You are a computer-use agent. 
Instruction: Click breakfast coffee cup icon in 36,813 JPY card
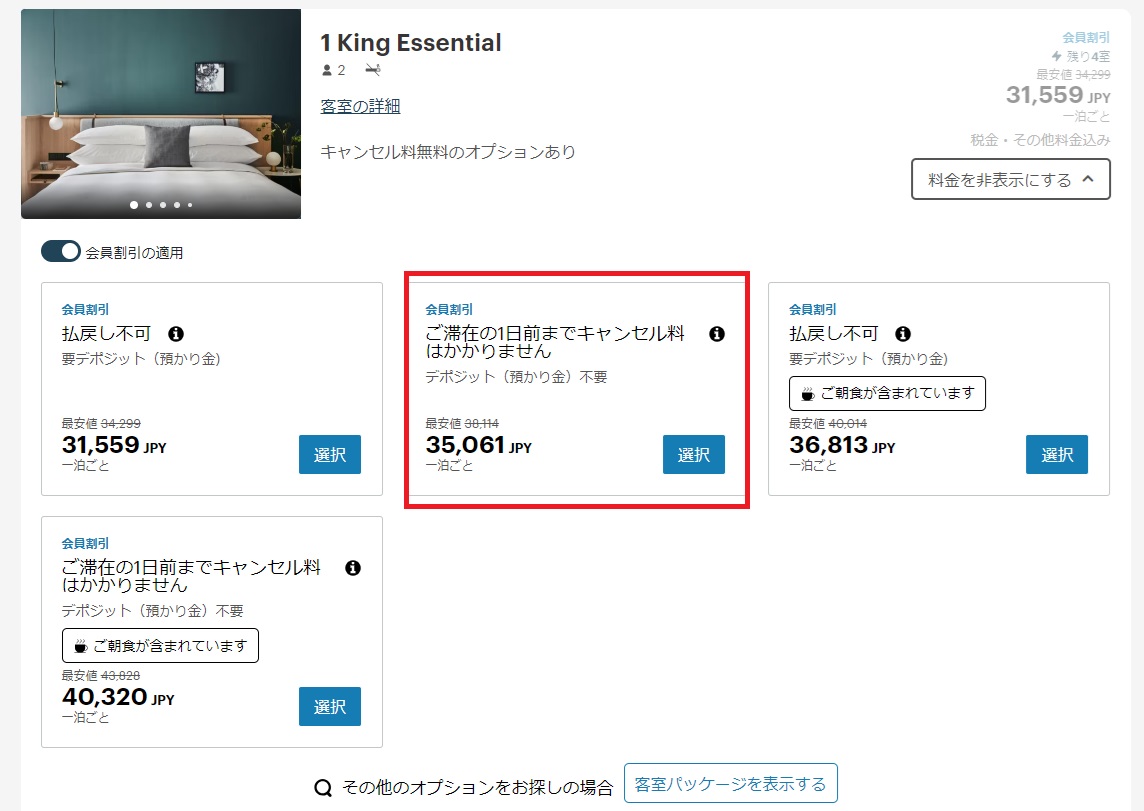(808, 394)
